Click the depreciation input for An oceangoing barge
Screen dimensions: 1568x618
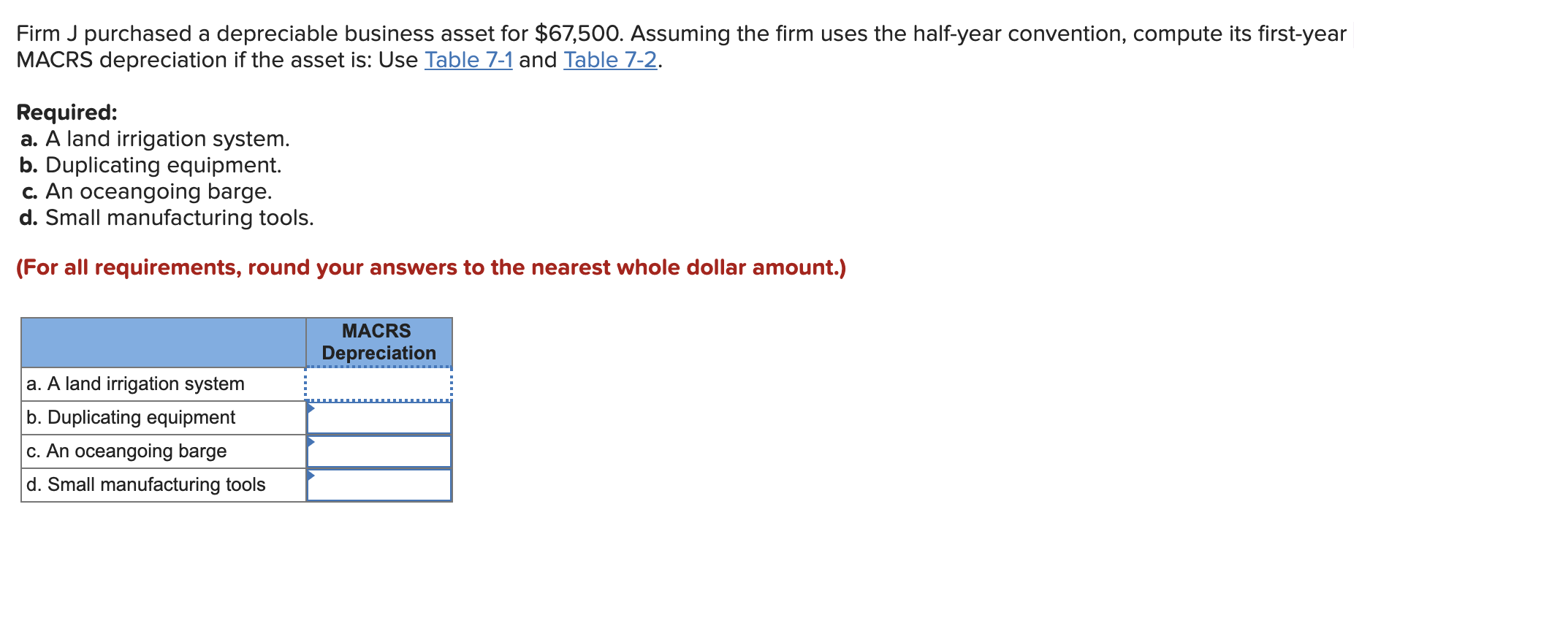pyautogui.click(x=380, y=451)
